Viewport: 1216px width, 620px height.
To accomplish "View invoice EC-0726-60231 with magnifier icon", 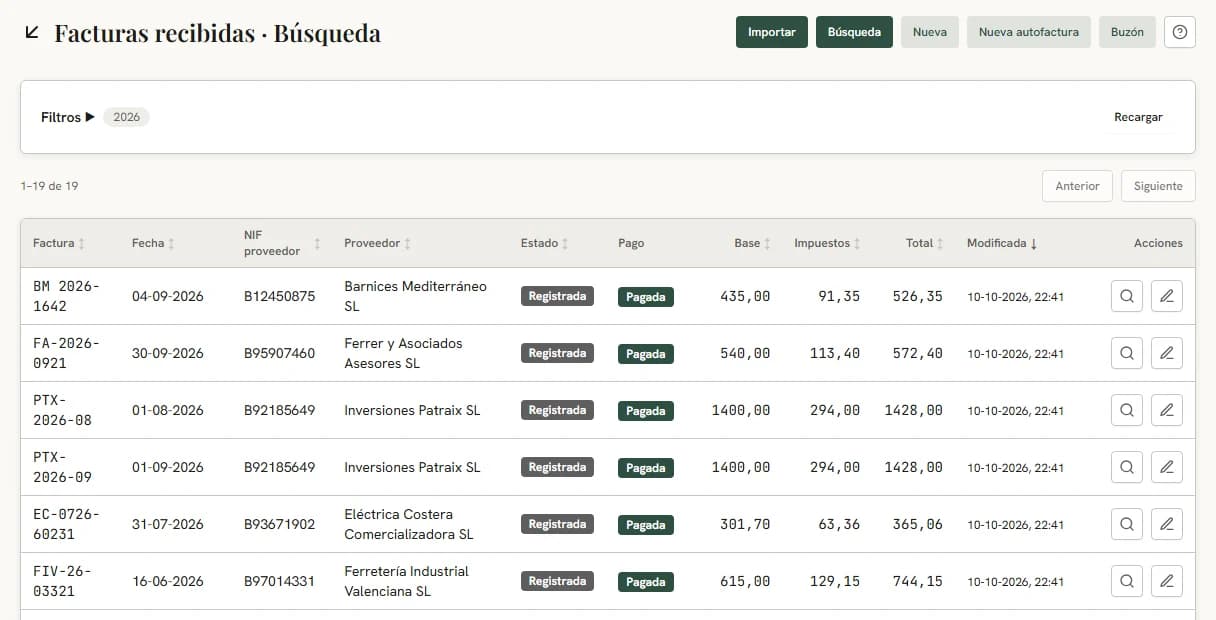I will (1127, 524).
